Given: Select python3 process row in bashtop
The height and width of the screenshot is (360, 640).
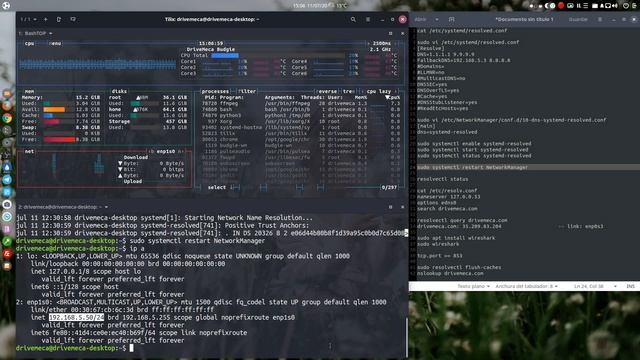Looking at the screenshot, I should 301,115.
